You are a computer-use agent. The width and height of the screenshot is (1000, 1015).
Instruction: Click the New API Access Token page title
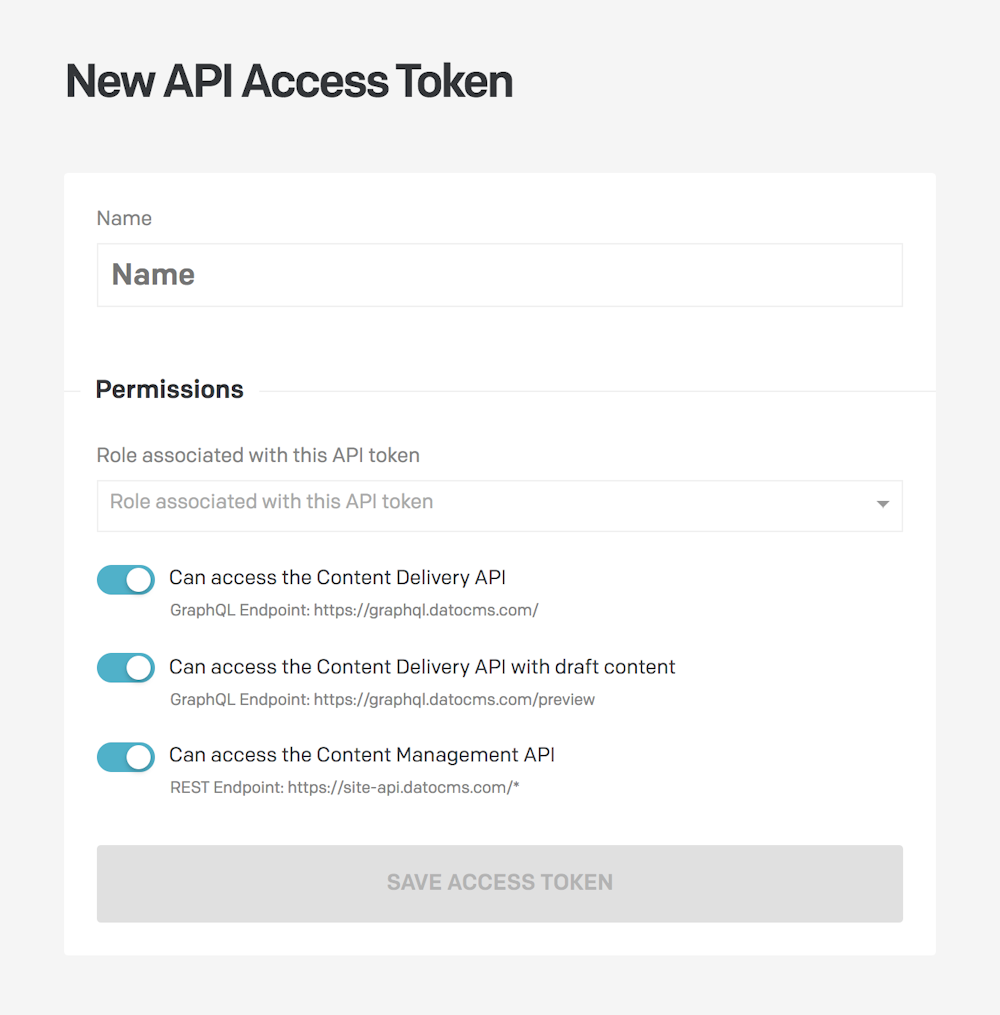click(289, 82)
